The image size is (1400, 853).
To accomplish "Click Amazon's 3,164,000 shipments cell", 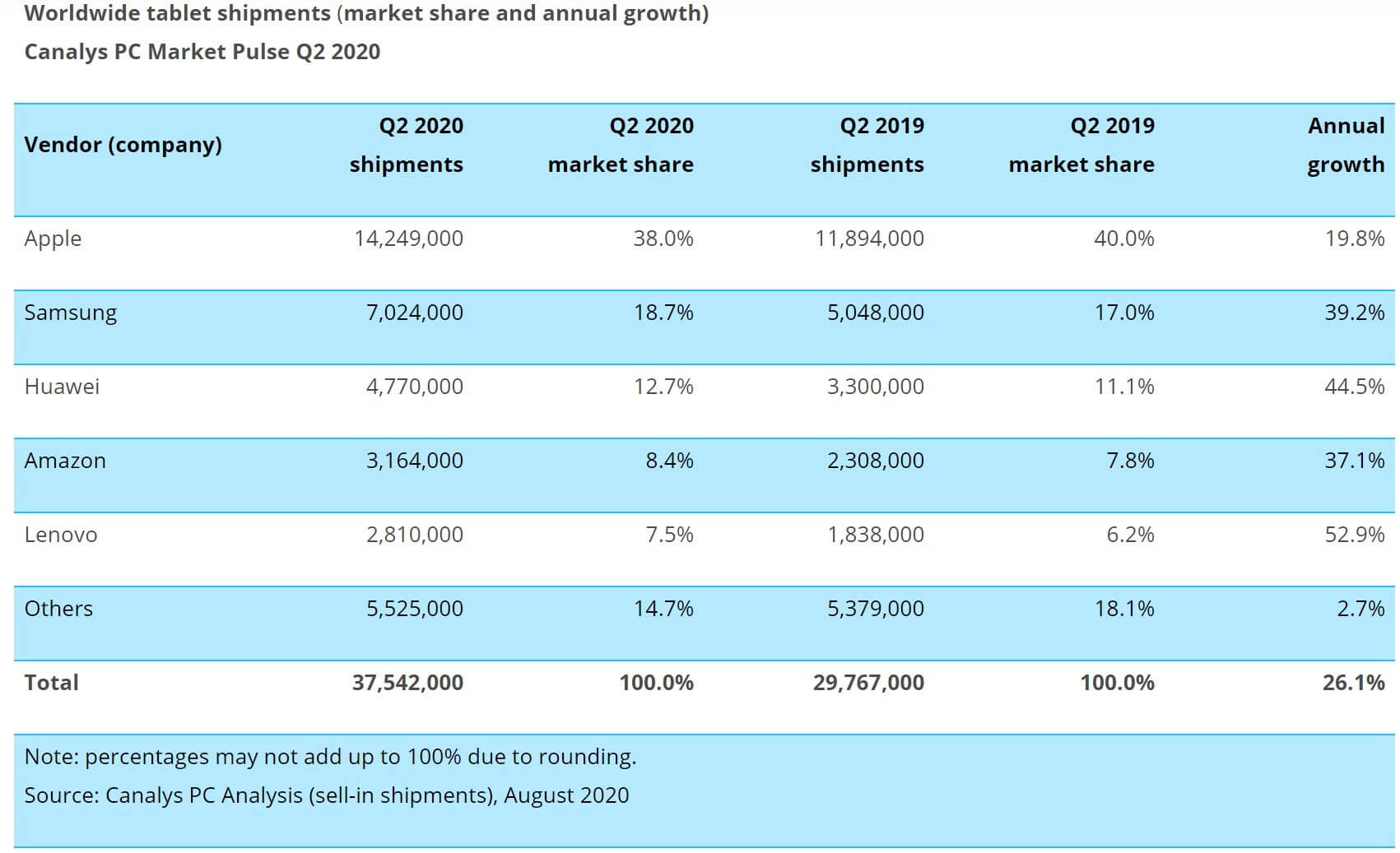I will point(415,461).
